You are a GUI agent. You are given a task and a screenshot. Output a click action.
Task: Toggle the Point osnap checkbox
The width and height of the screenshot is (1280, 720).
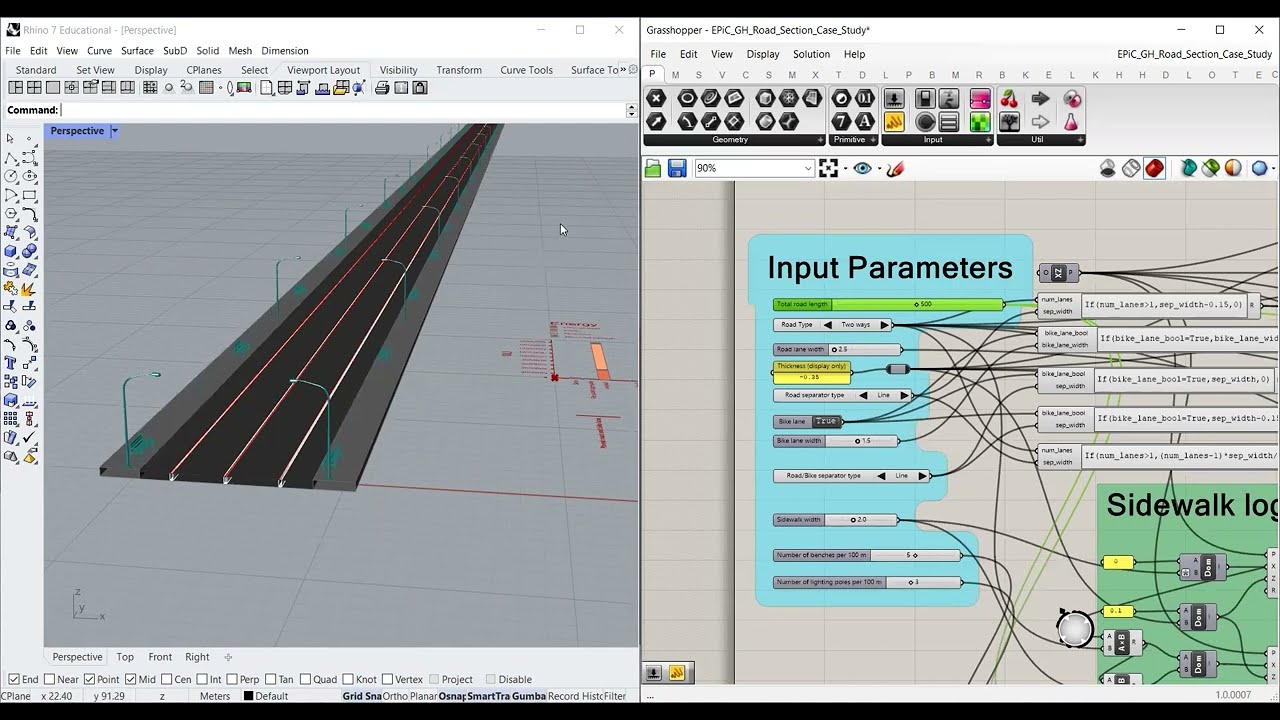89,680
